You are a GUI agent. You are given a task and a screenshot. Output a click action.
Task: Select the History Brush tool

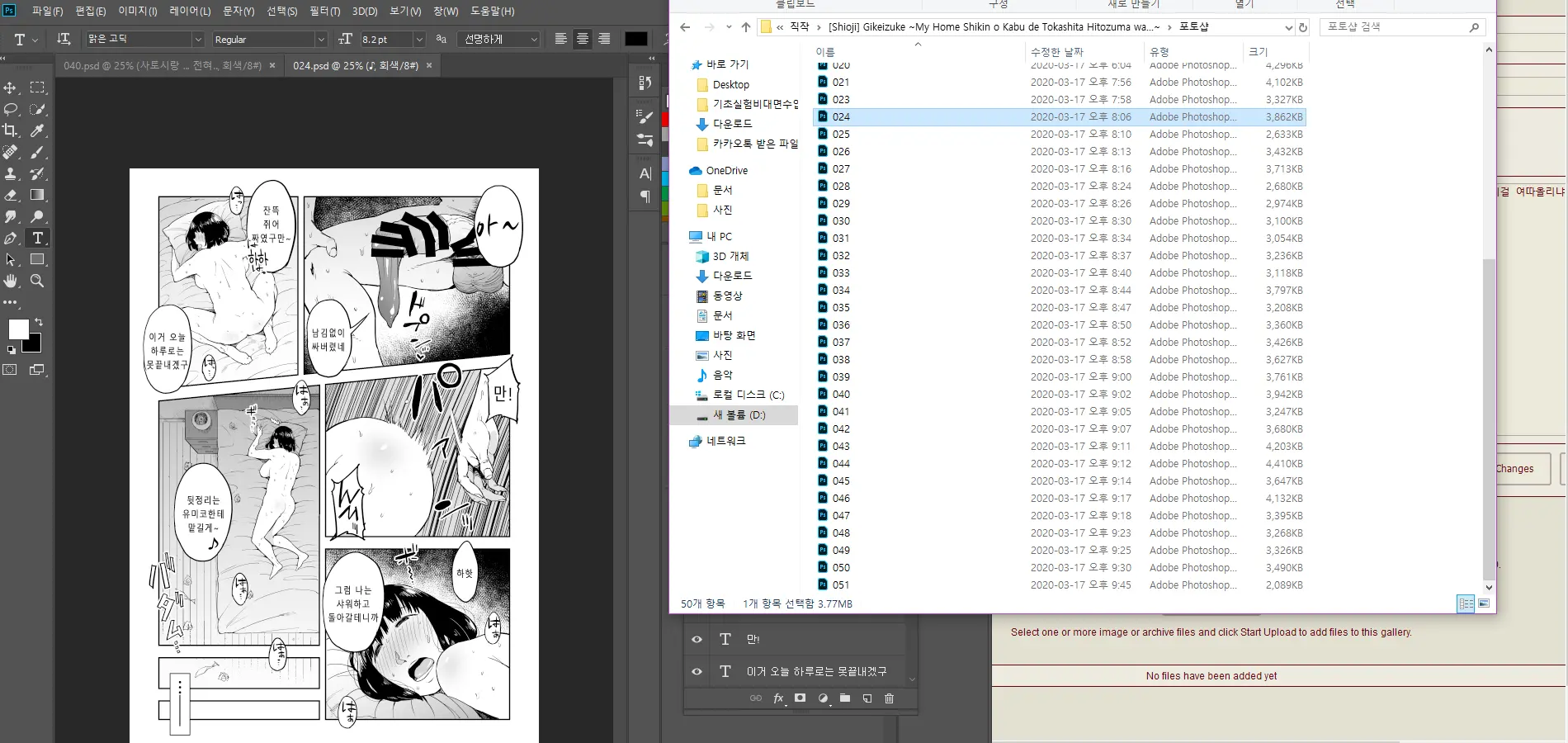pyautogui.click(x=37, y=173)
